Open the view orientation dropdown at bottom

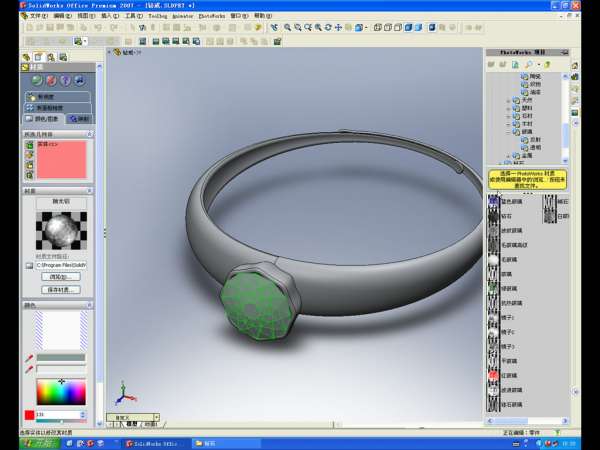tap(155, 417)
